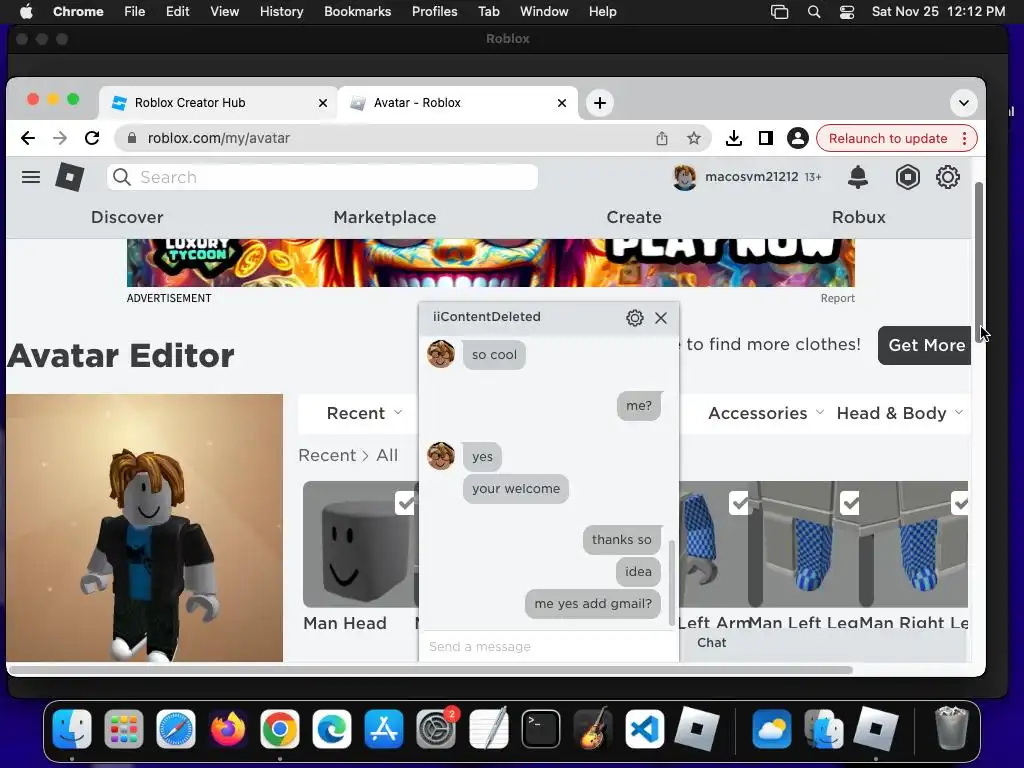Switch to Roblox Creator Hub tab
Image resolution: width=1024 pixels, height=768 pixels.
tap(219, 103)
